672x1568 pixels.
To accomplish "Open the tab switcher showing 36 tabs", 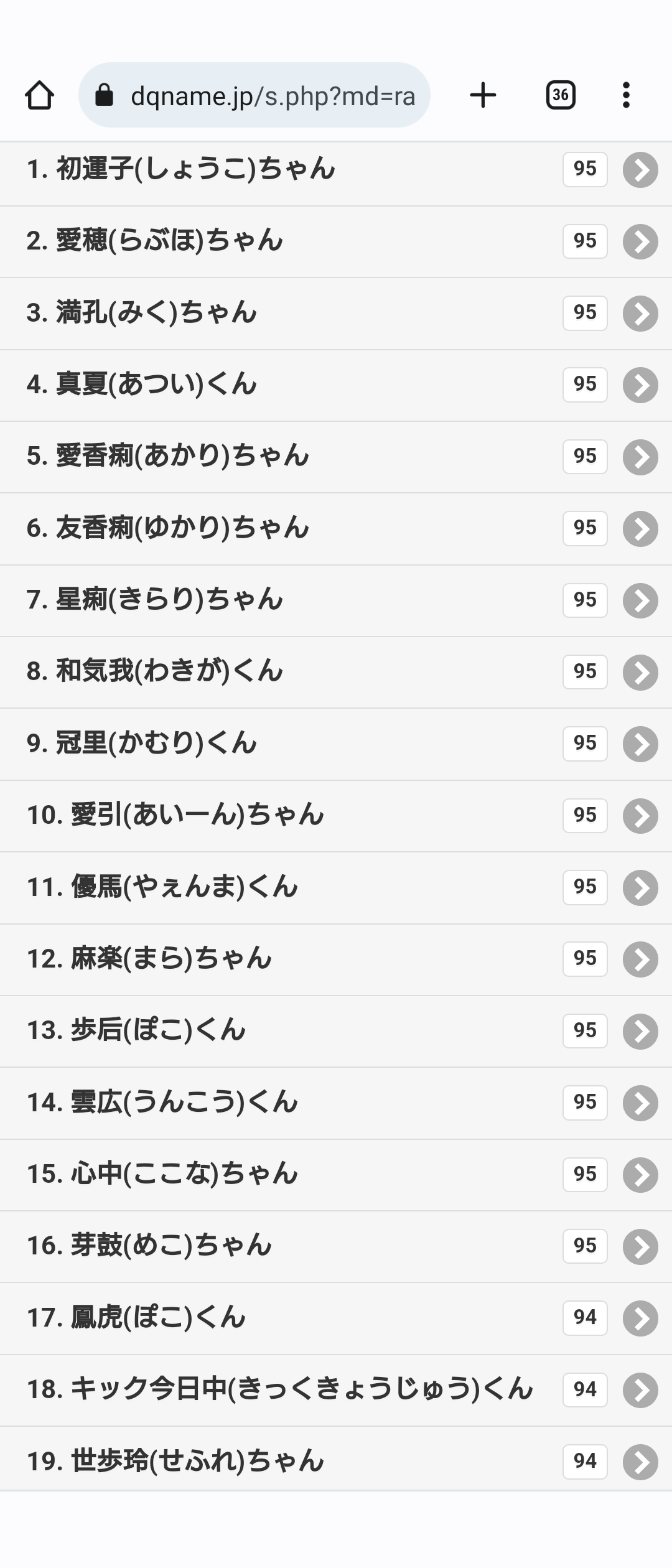I will pos(560,95).
